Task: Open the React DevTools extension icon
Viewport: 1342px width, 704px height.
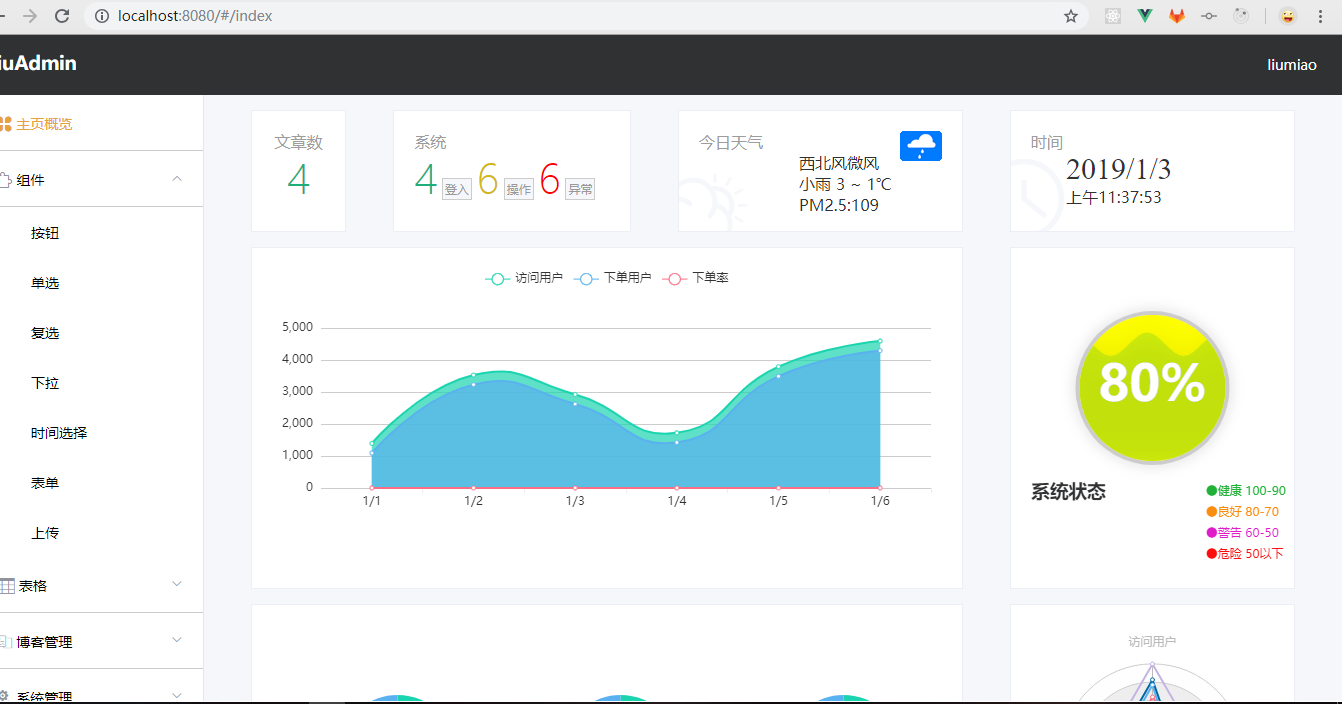Action: pyautogui.click(x=1113, y=16)
